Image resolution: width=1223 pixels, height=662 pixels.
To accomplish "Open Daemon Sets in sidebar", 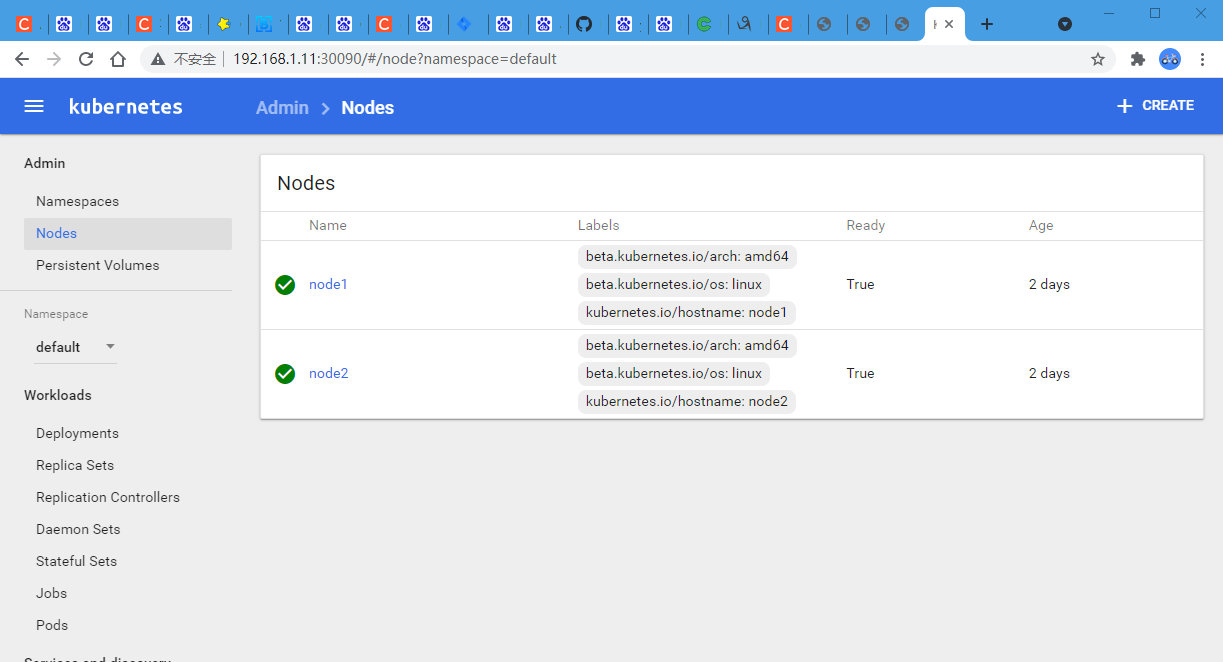I will 78,529.
